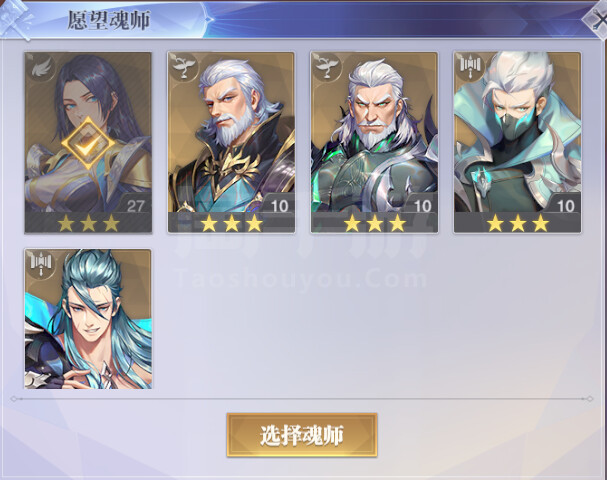Screen dimensions: 607x480
Task: Confirm with the 选择魂师 button
Action: (302, 435)
